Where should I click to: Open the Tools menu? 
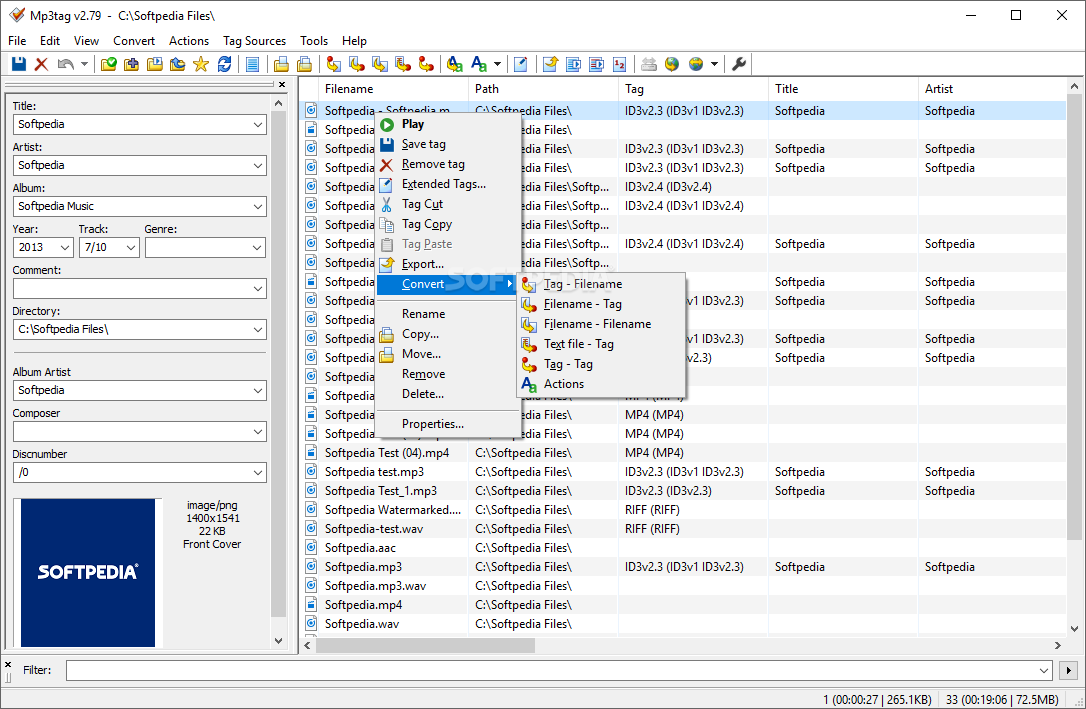pyautogui.click(x=314, y=41)
